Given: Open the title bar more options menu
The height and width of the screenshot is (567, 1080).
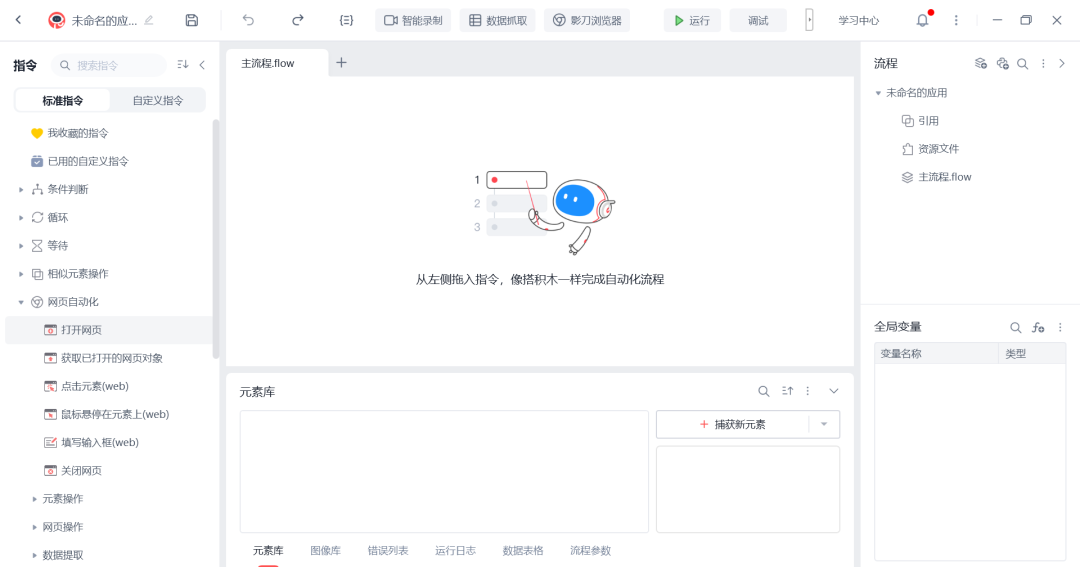Looking at the screenshot, I should coord(956,20).
